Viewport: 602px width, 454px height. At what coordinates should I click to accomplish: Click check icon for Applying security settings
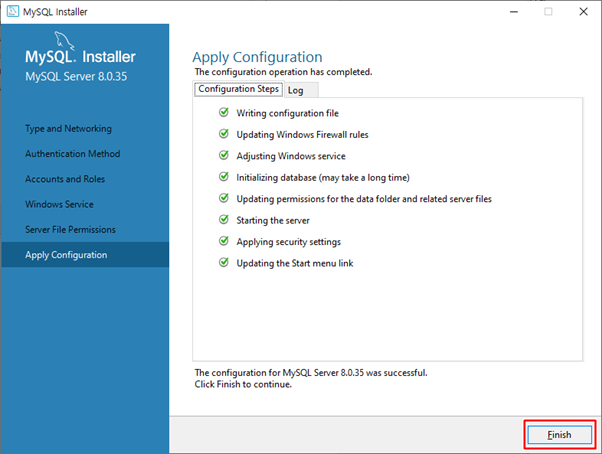point(224,241)
